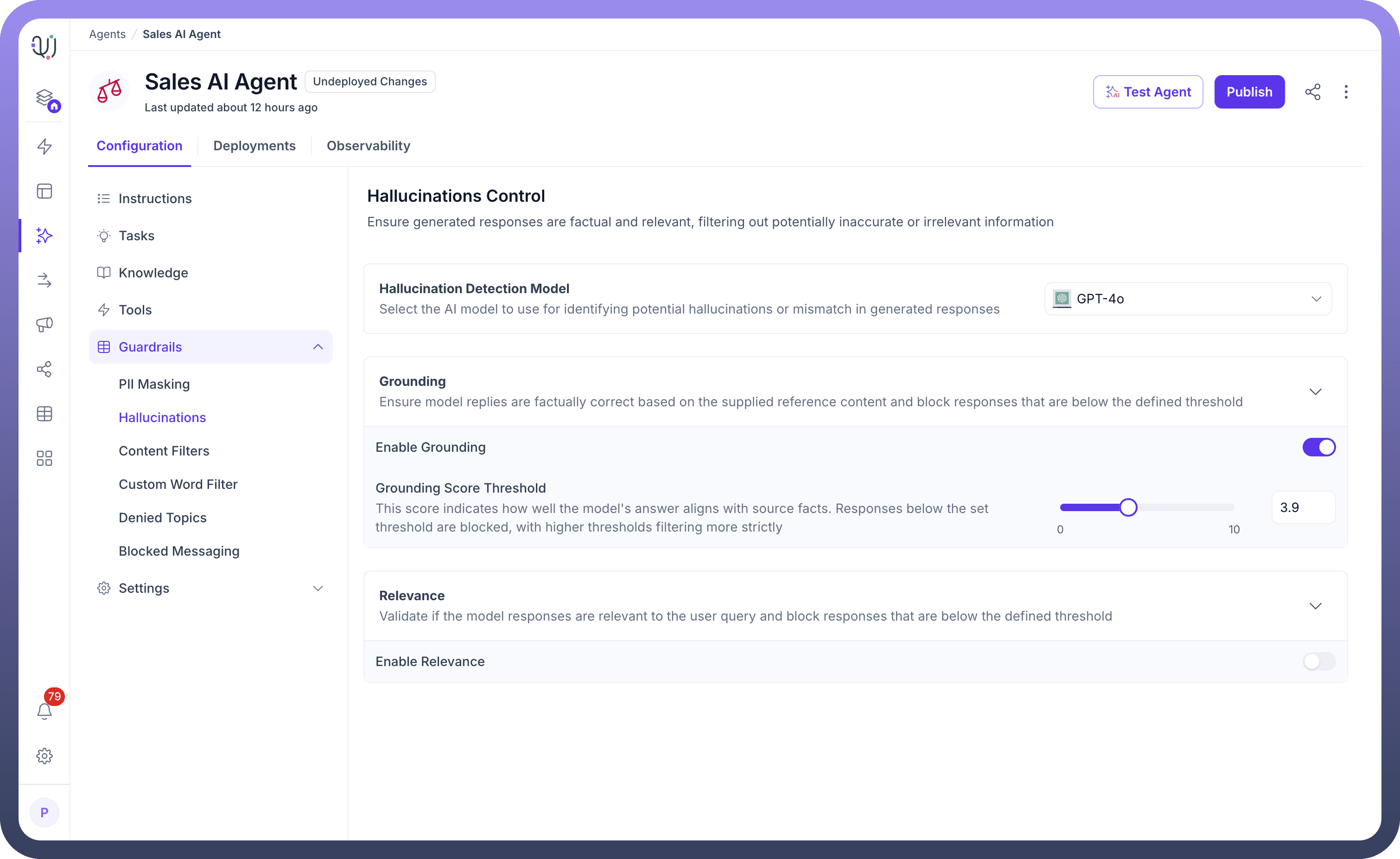The width and height of the screenshot is (1400, 859).
Task: Click the Grounding Score Threshold slider handle
Action: [x=1128, y=507]
